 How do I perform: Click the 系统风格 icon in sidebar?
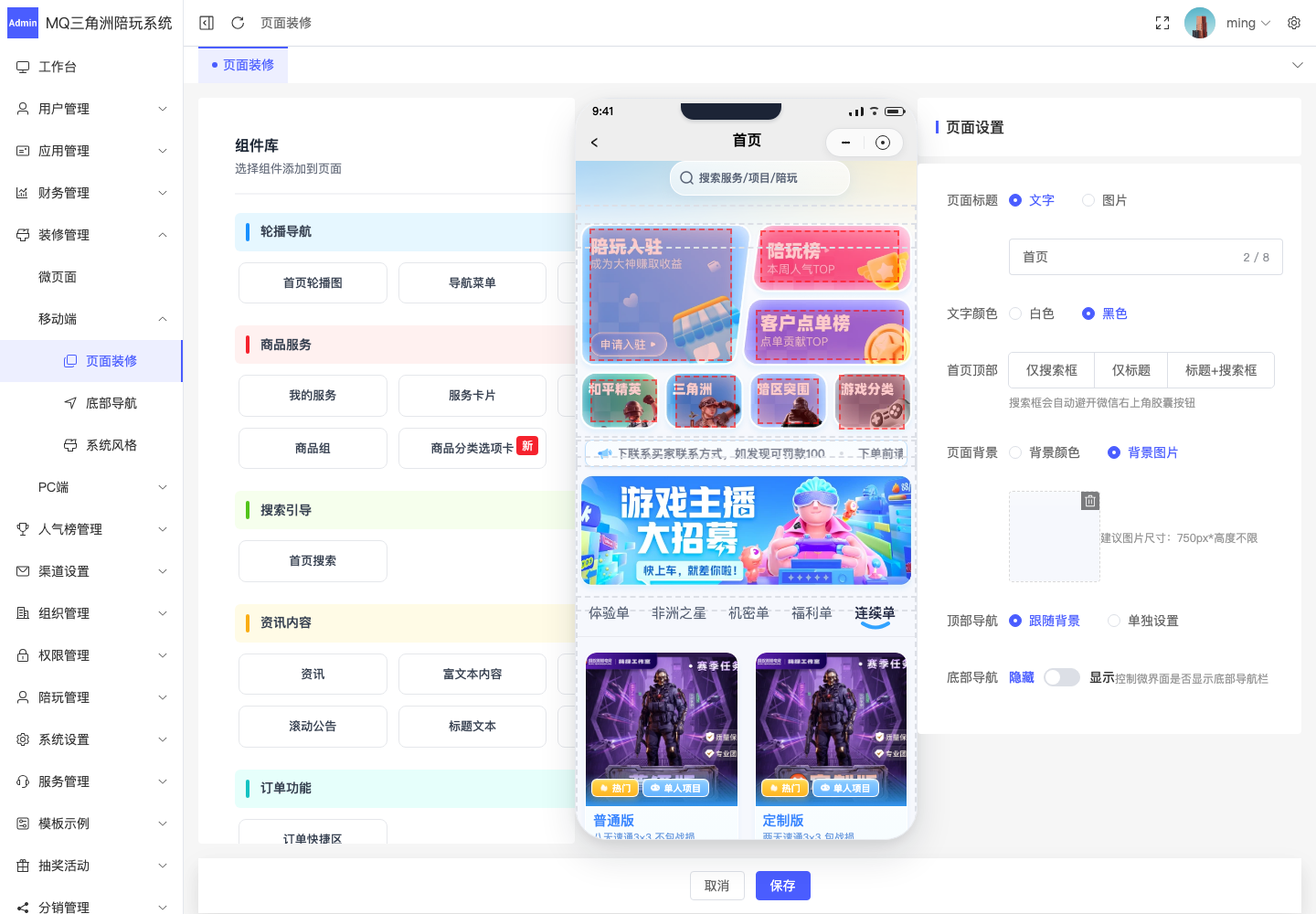70,445
